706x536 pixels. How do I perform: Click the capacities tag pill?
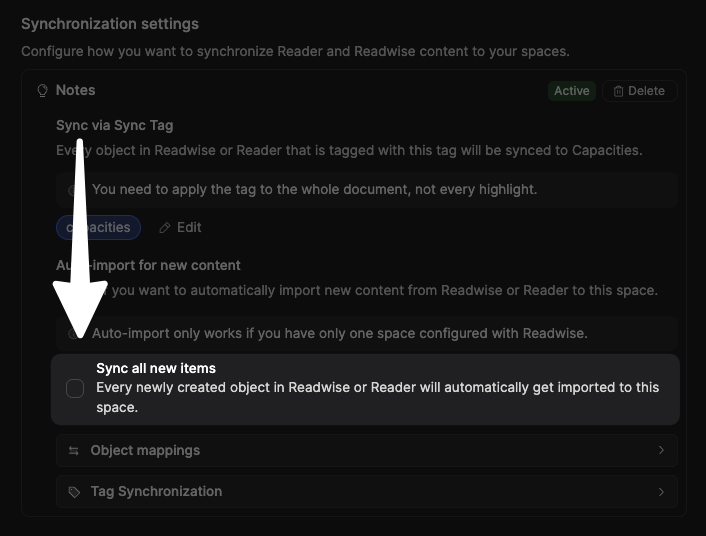[99, 227]
